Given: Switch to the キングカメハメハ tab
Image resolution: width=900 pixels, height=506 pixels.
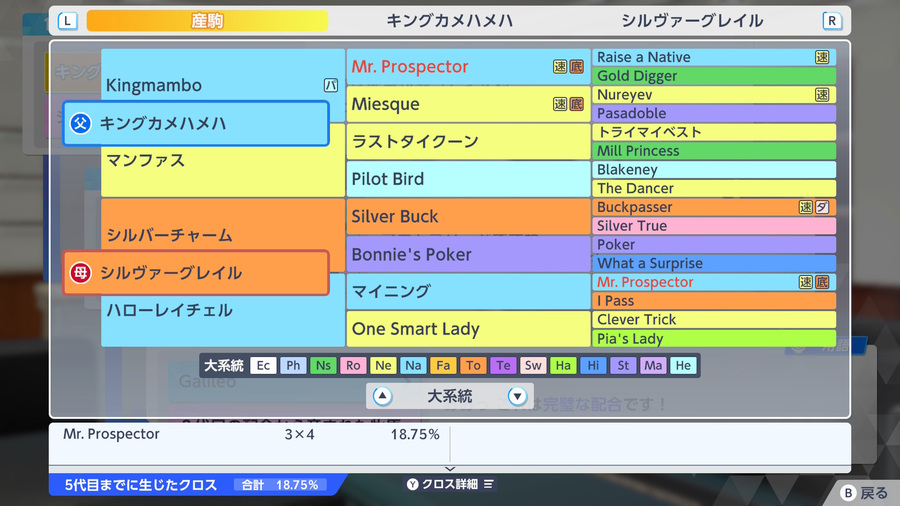Looking at the screenshot, I should [449, 21].
